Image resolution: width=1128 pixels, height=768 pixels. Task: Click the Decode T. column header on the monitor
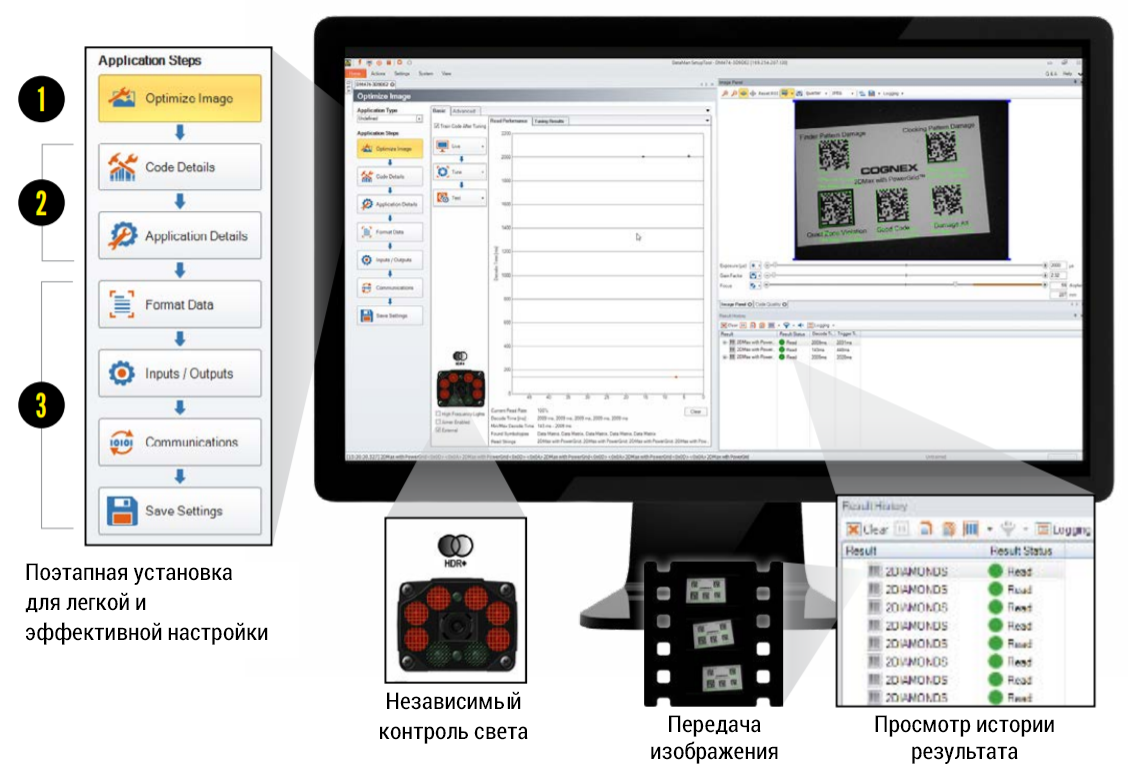coord(821,334)
